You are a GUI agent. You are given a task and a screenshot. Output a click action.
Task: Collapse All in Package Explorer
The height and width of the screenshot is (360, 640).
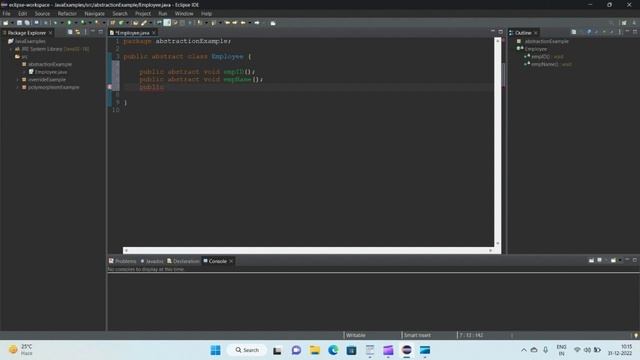coord(70,32)
